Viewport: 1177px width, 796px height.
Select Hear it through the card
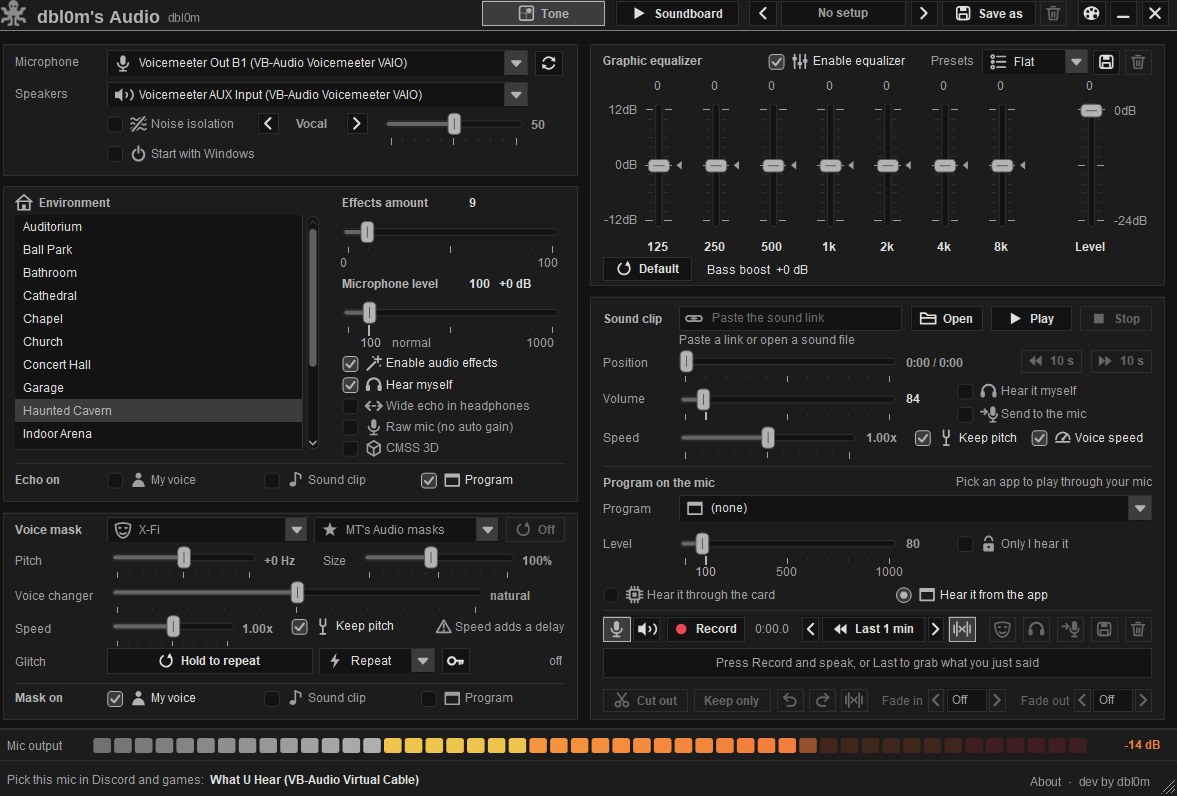point(612,595)
